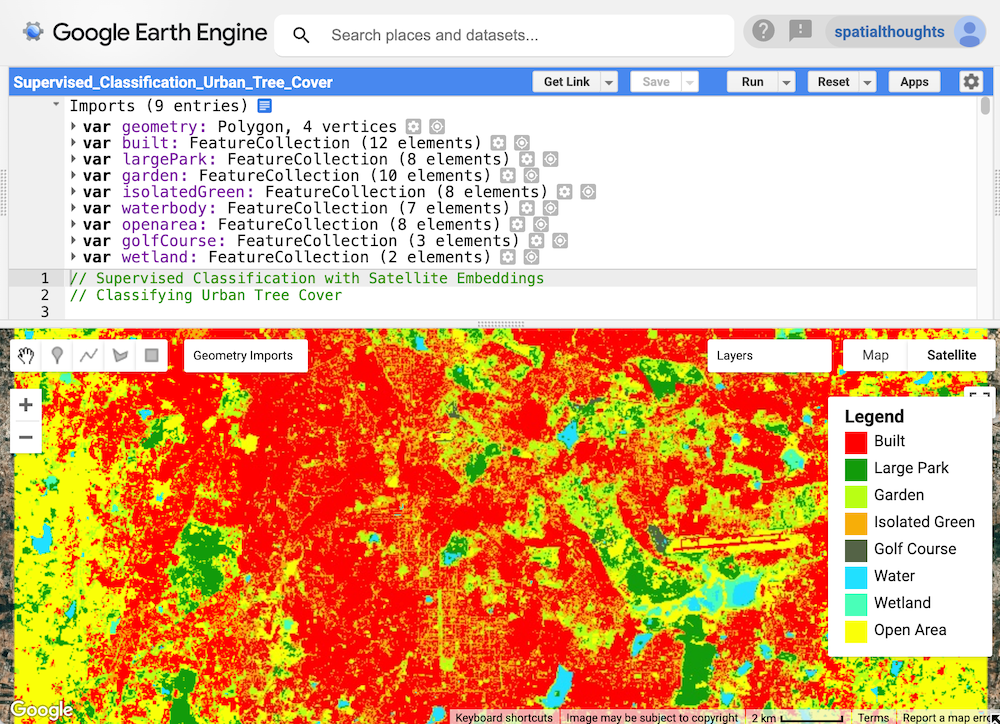Click the red Built legend swatch
The image size is (1000, 724).
pyautogui.click(x=856, y=442)
